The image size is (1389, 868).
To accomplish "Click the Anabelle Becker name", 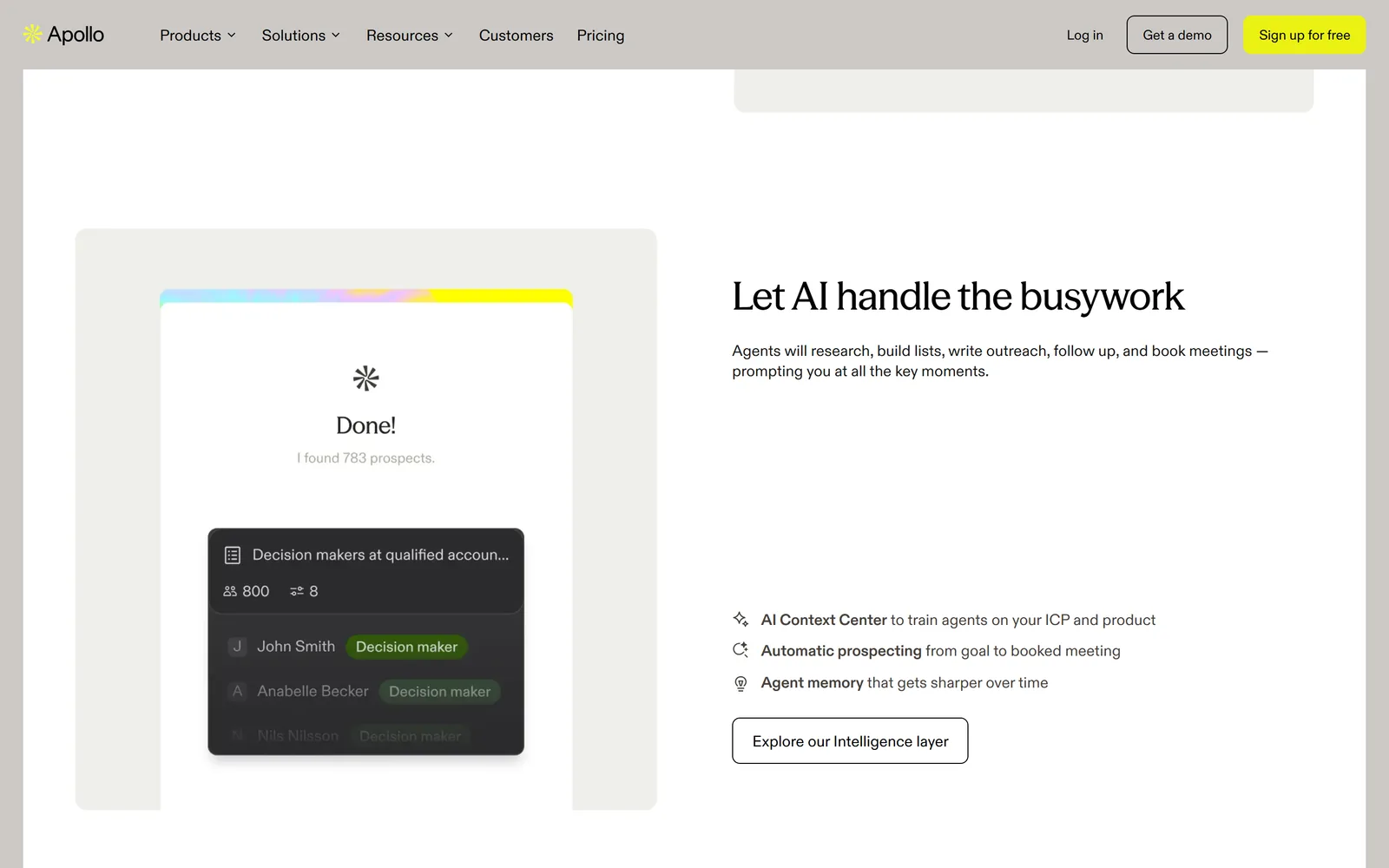I will coord(313,691).
